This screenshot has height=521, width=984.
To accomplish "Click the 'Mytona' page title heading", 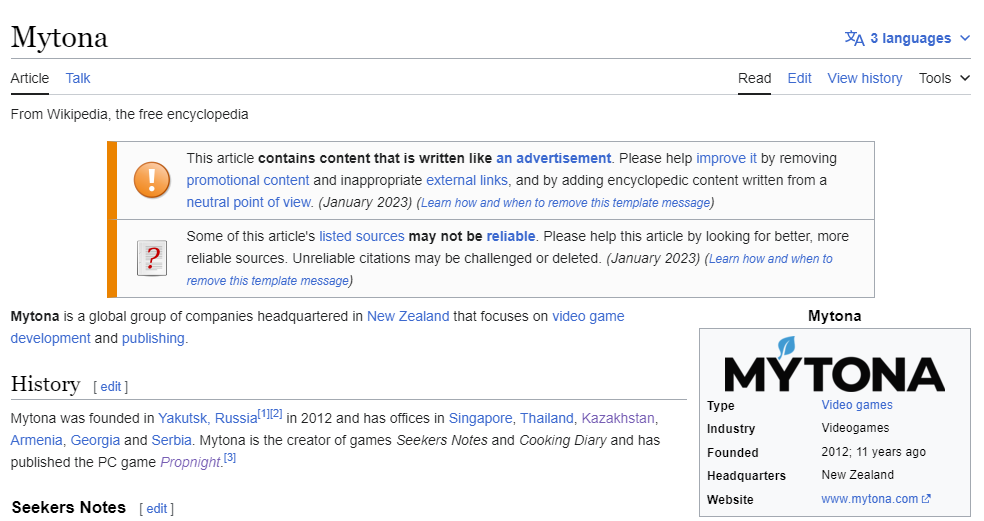I will point(59,38).
